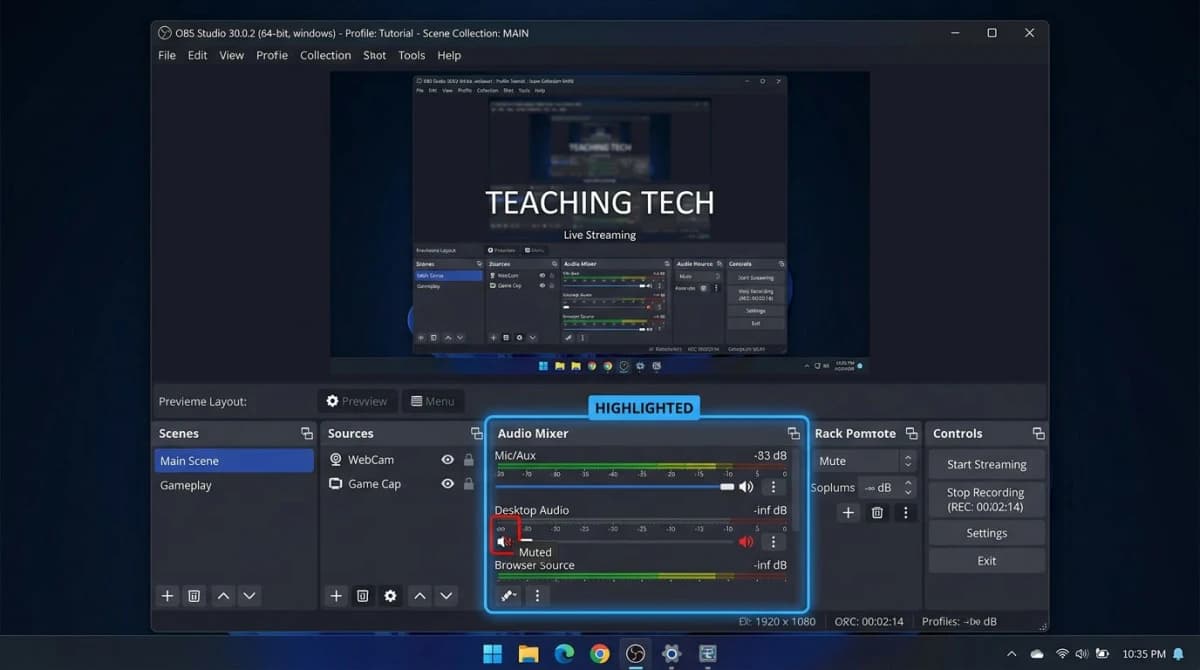Image resolution: width=1200 pixels, height=670 pixels.
Task: Click the Prevview button in the layout bar
Action: pos(357,401)
